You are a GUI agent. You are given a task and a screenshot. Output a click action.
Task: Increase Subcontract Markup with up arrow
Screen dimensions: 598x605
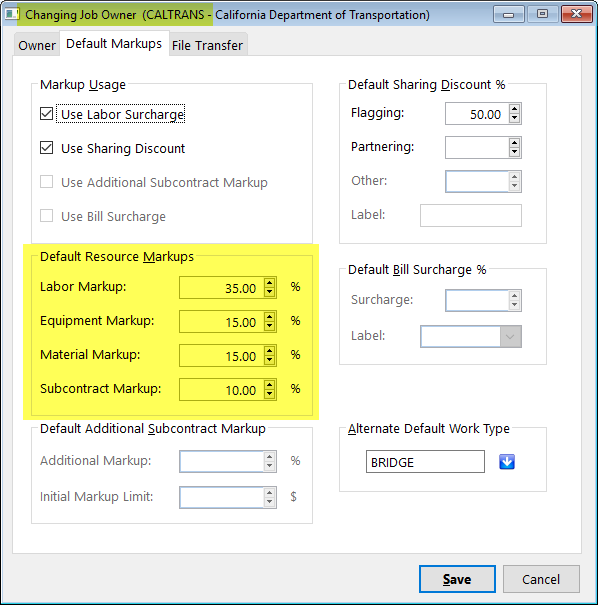click(270, 385)
